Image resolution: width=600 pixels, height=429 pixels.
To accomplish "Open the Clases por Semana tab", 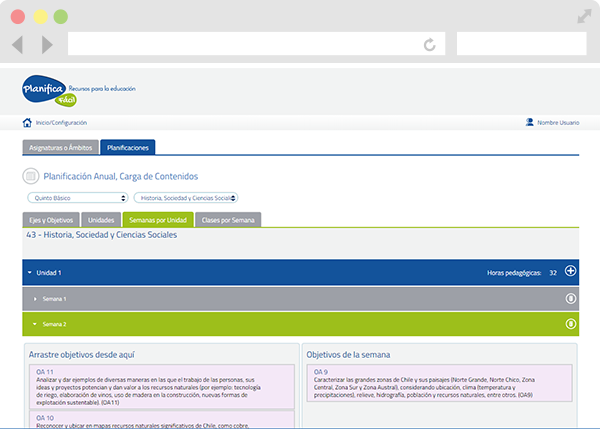I will click(x=228, y=219).
